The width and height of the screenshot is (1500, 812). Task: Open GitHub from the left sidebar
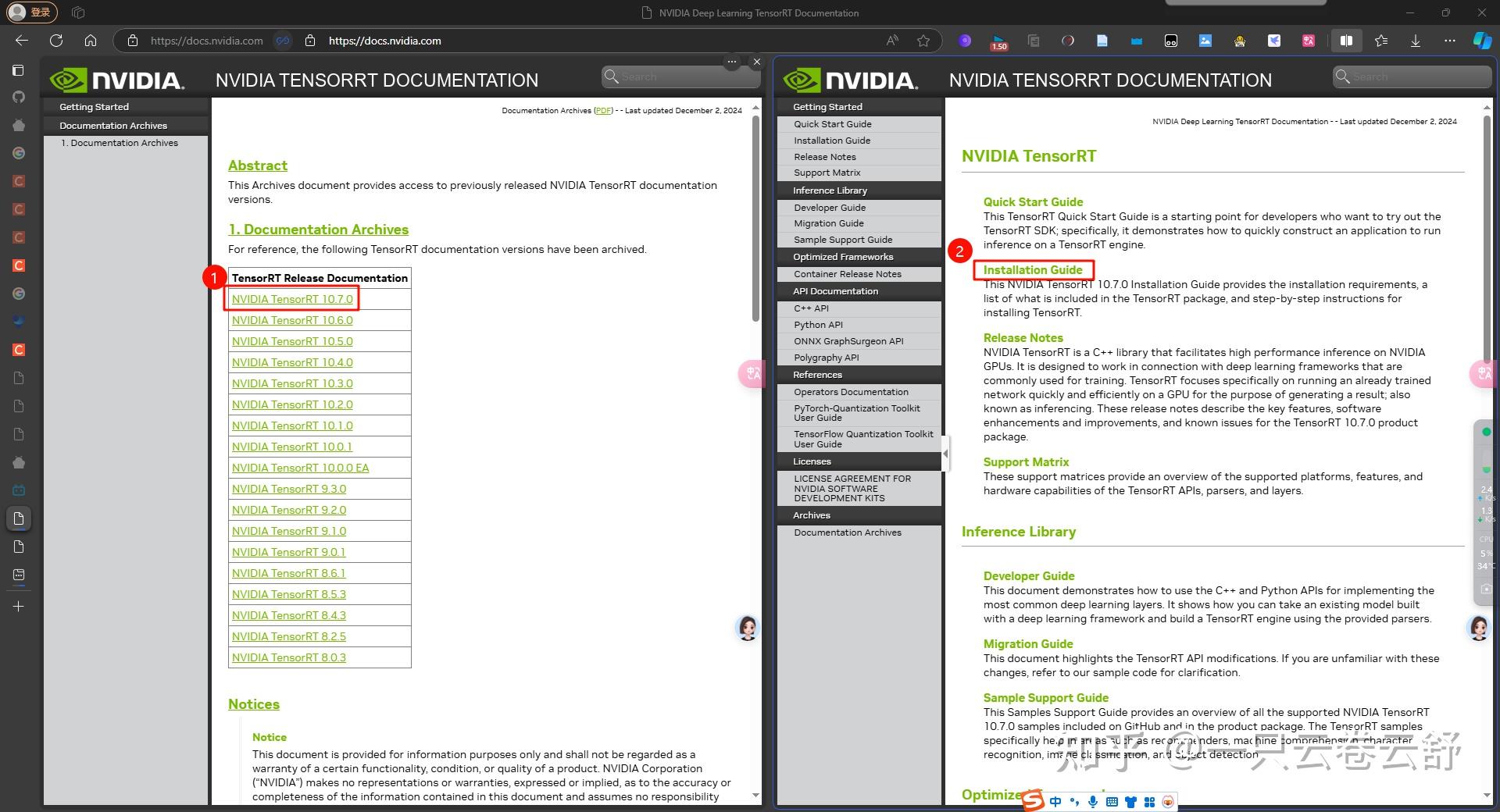click(x=18, y=96)
